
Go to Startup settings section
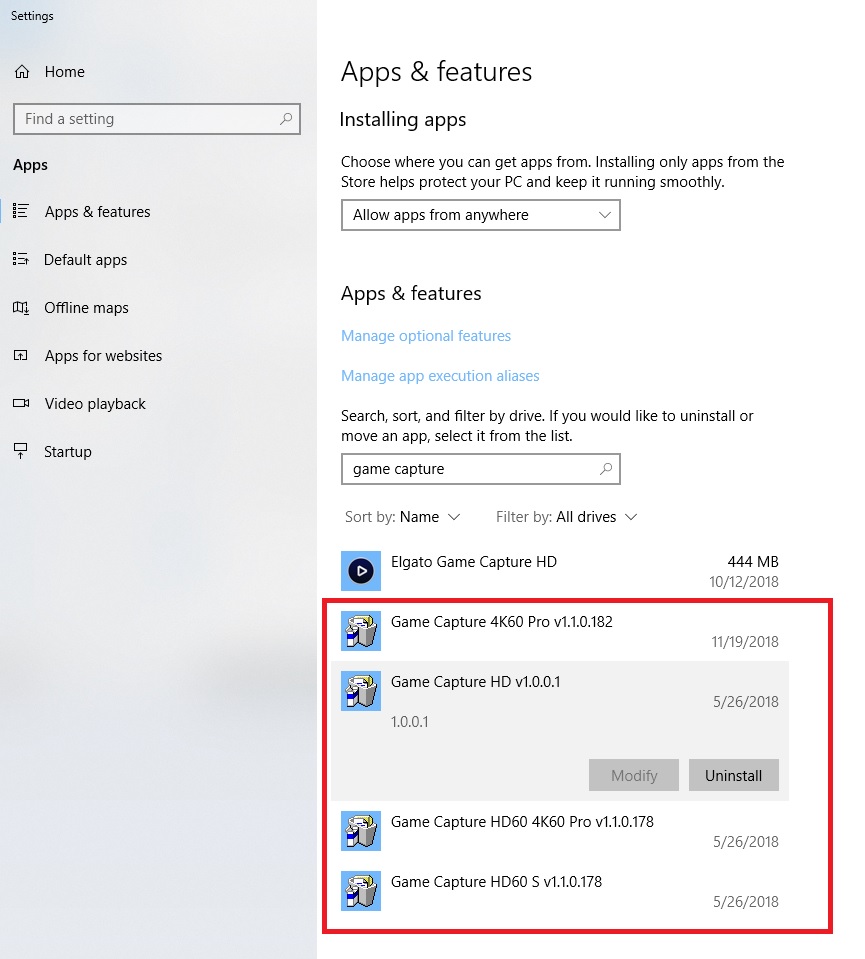point(67,452)
